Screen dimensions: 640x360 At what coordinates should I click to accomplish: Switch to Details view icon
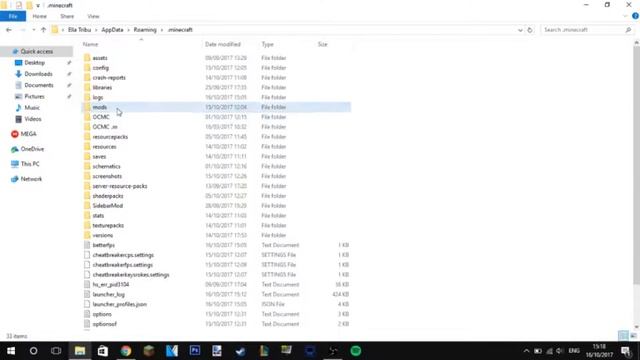coord(623,336)
